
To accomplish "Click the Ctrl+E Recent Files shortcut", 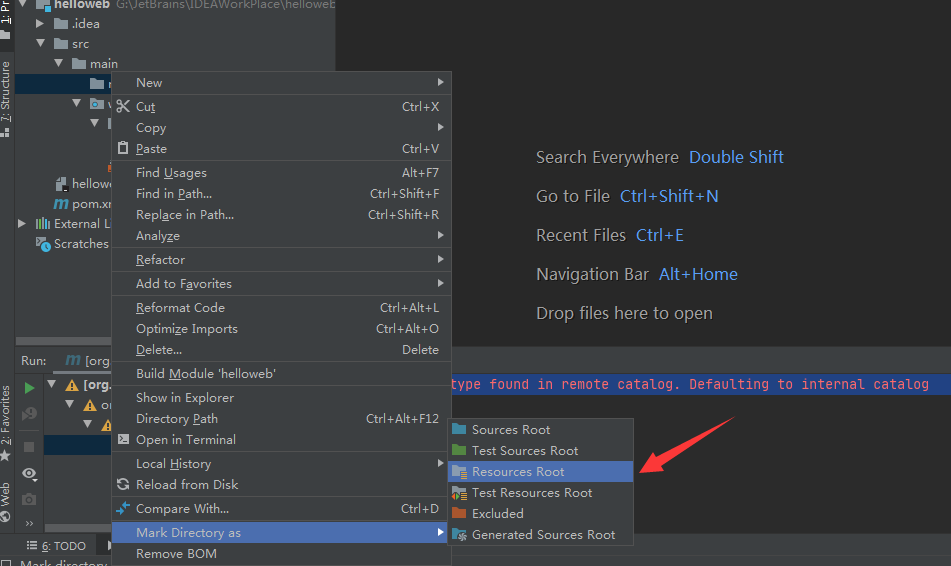I will (660, 235).
